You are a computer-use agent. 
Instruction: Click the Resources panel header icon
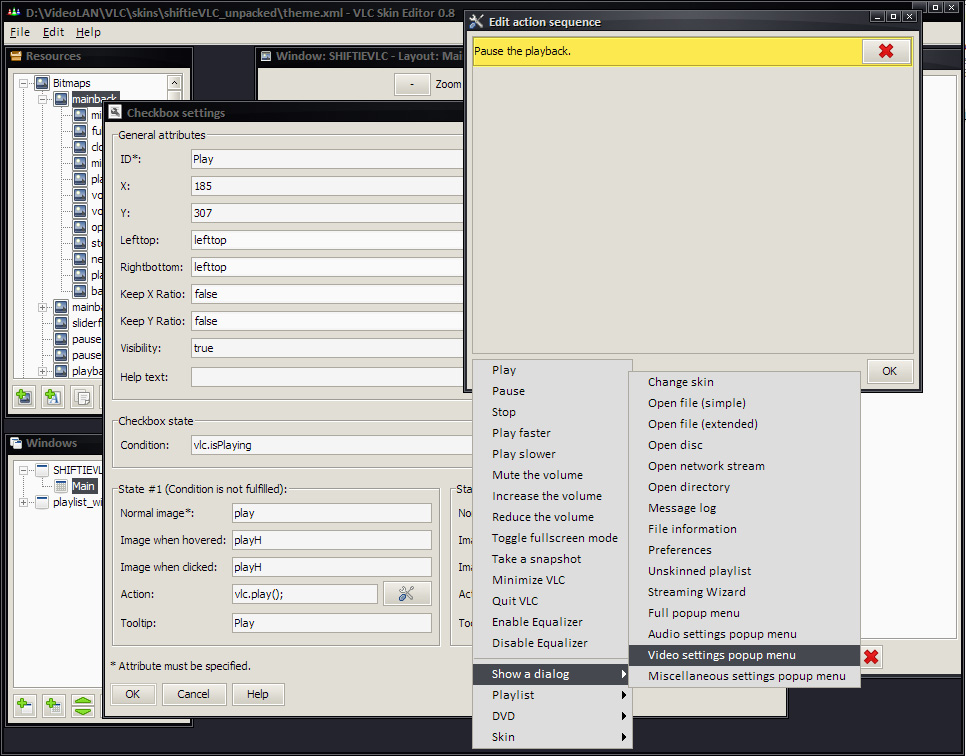click(x=16, y=56)
